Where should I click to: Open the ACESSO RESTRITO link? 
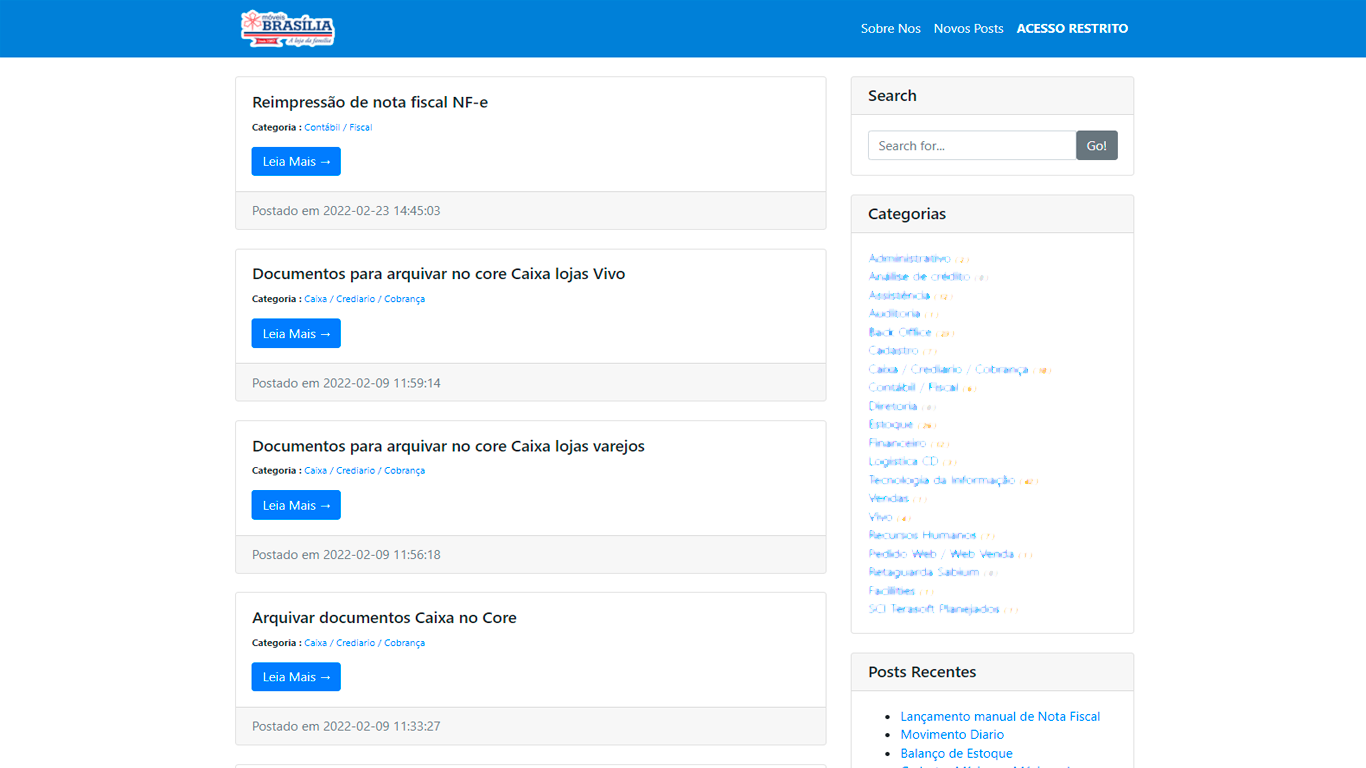click(1072, 29)
